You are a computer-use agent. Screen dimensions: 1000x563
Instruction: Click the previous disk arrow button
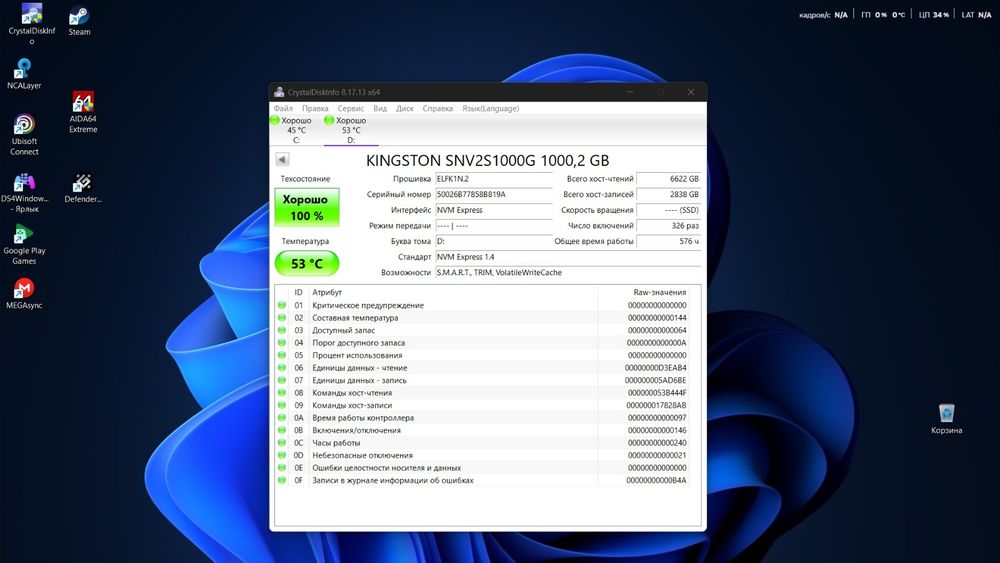pyautogui.click(x=283, y=159)
